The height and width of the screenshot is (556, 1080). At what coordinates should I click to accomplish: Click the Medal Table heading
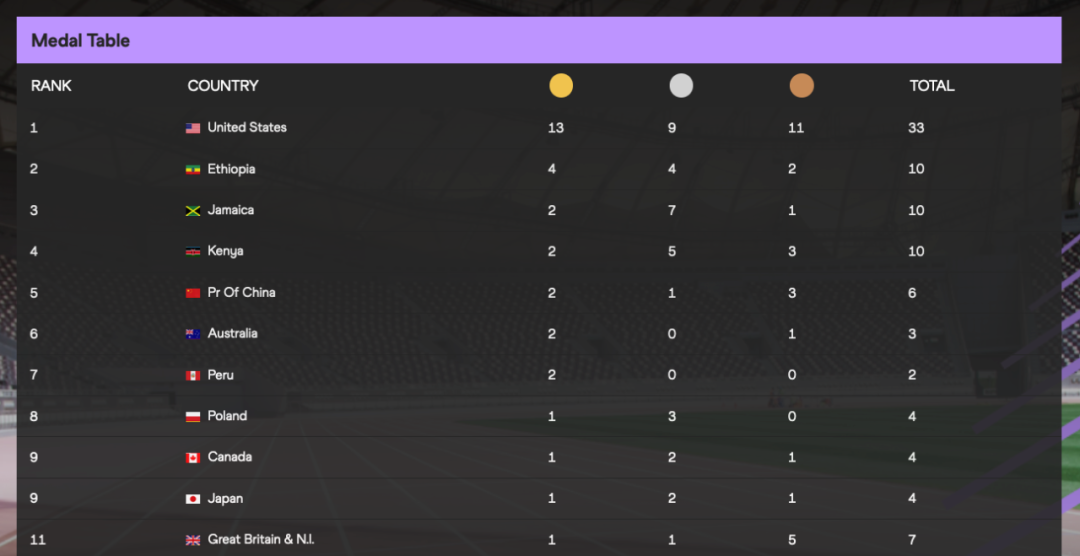pyautogui.click(x=81, y=41)
